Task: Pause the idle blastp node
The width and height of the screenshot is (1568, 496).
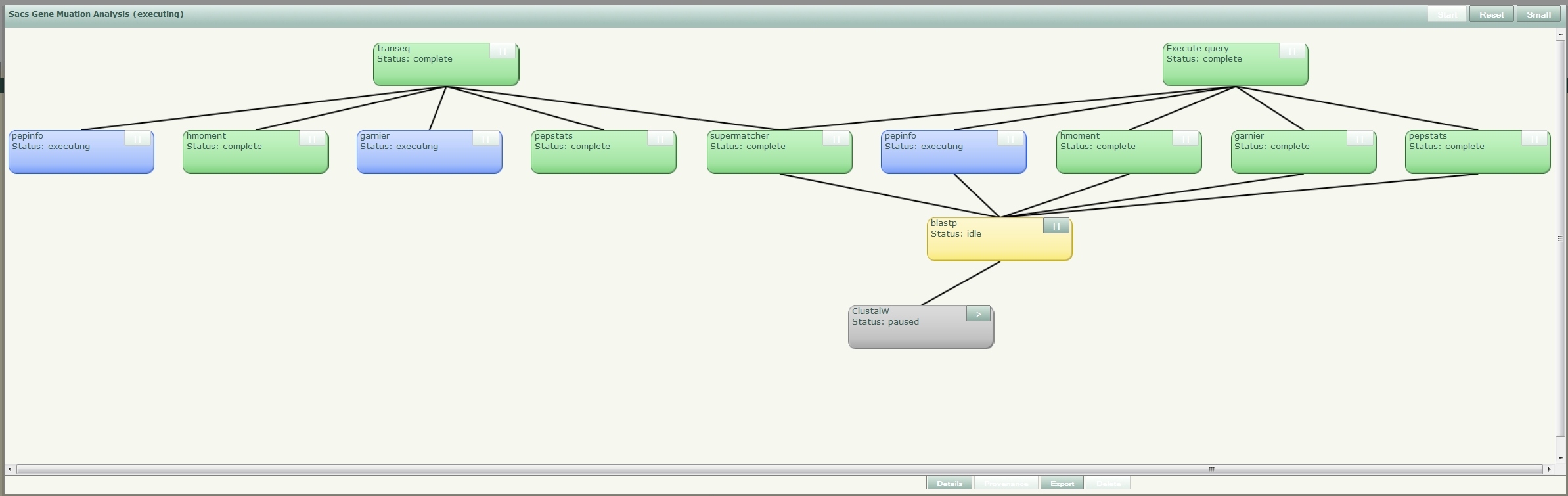Action: coord(1056,227)
